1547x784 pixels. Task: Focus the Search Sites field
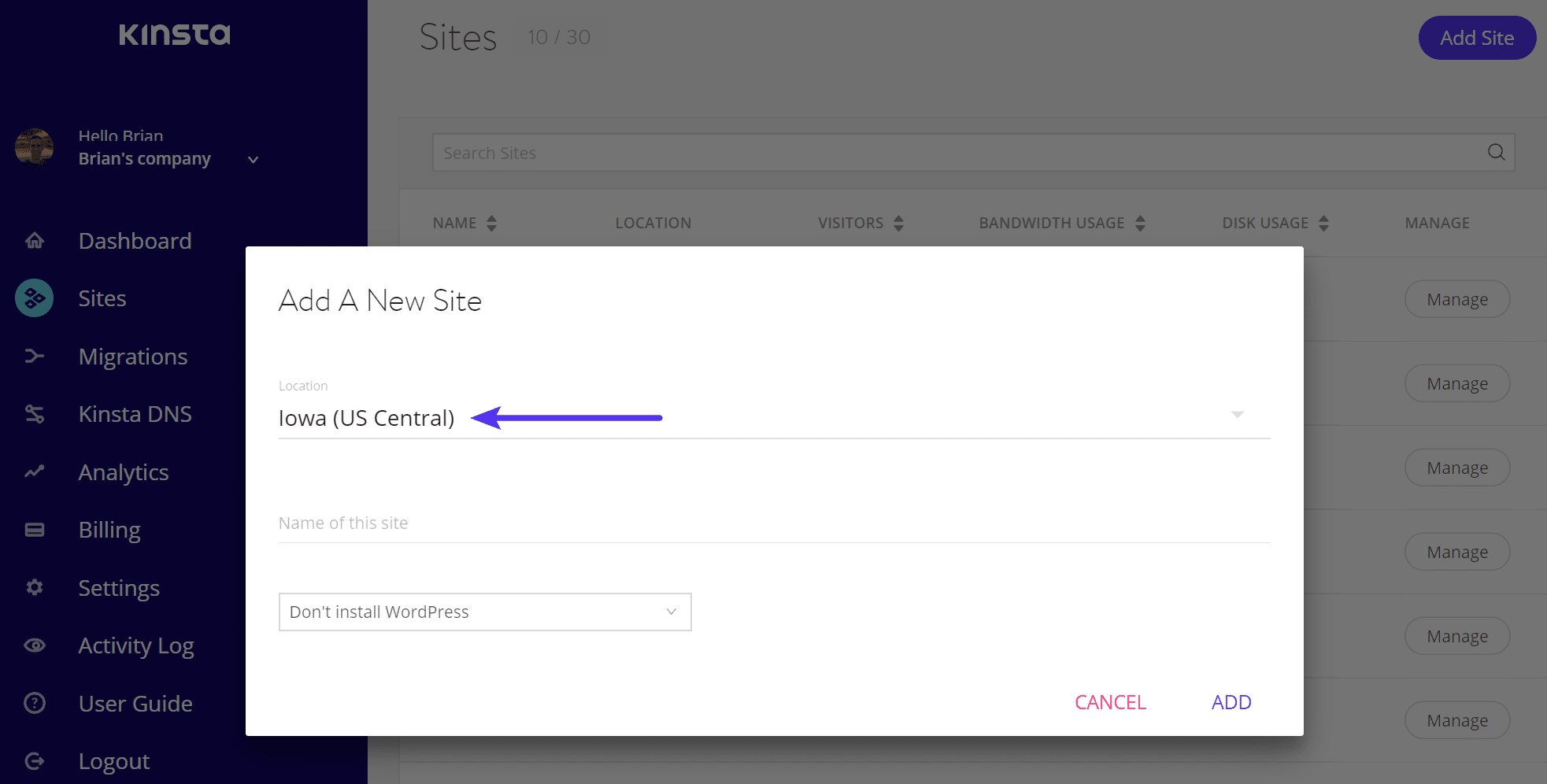[x=973, y=153]
